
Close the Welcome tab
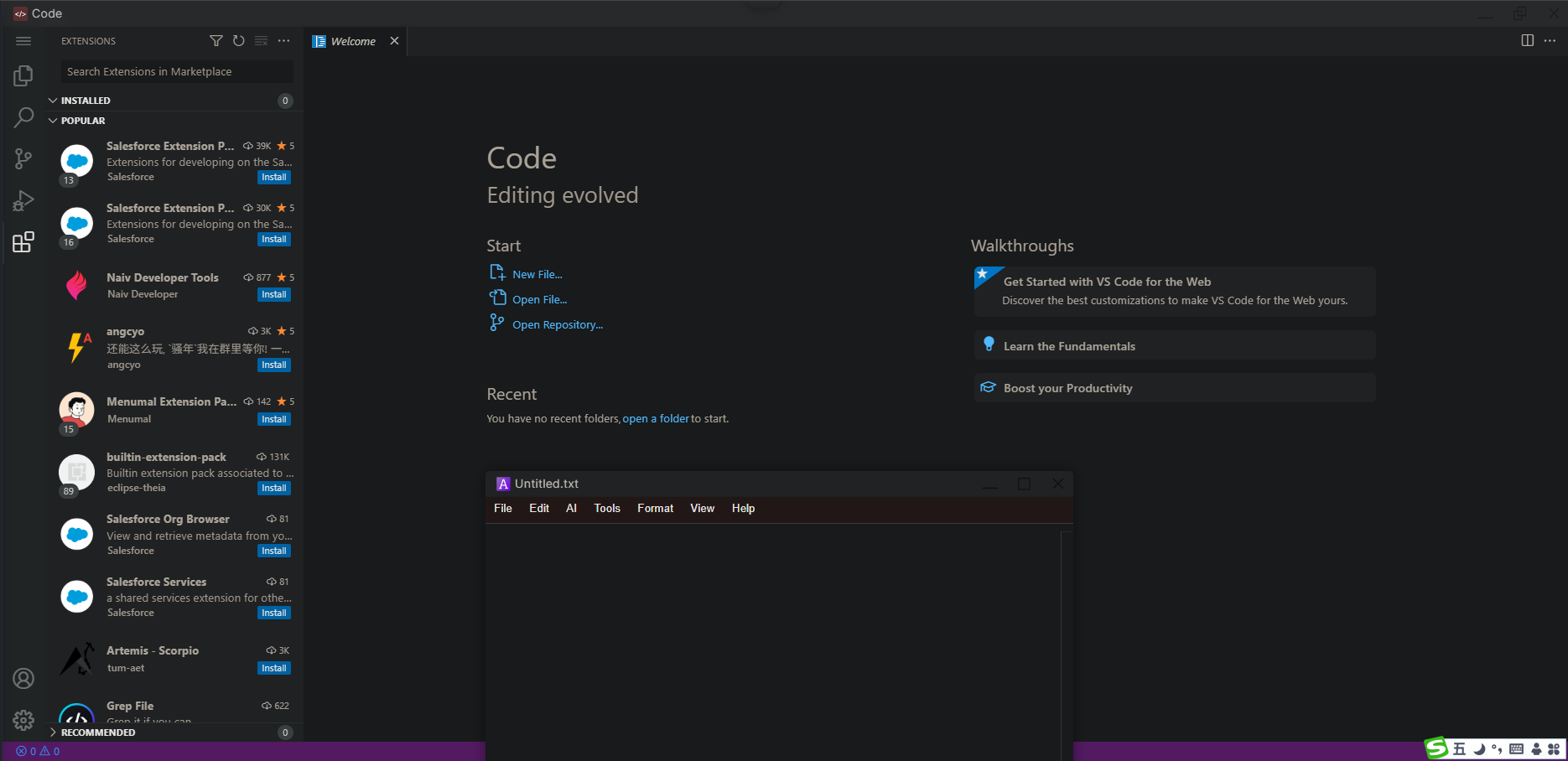click(x=394, y=41)
